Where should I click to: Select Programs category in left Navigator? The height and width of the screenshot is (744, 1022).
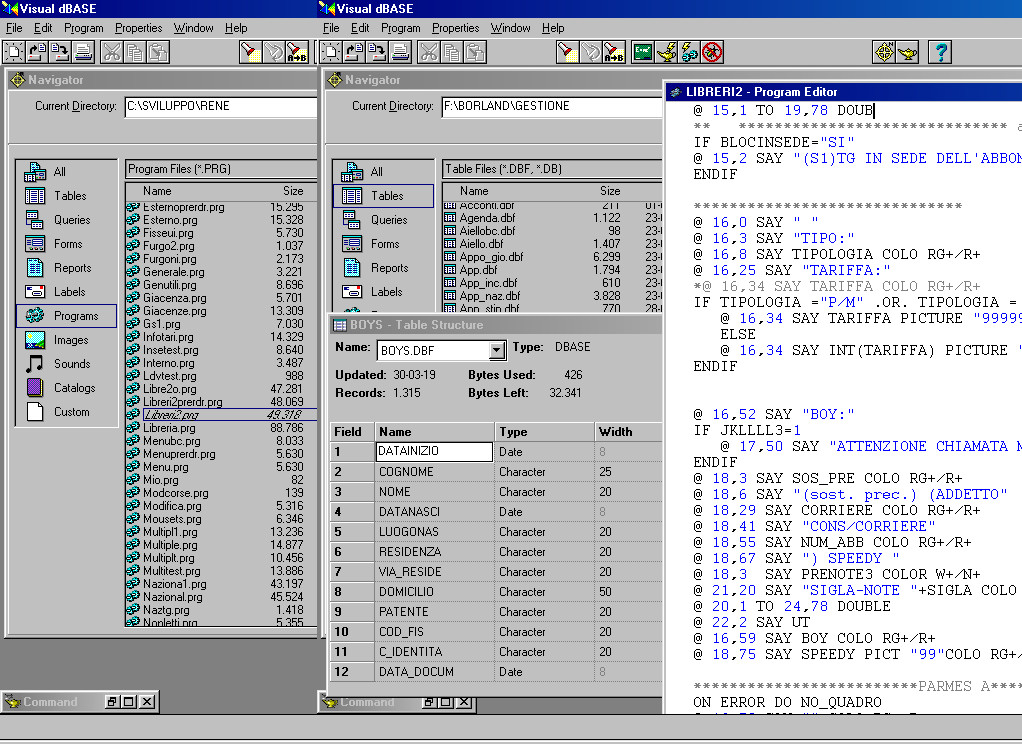tap(66, 316)
